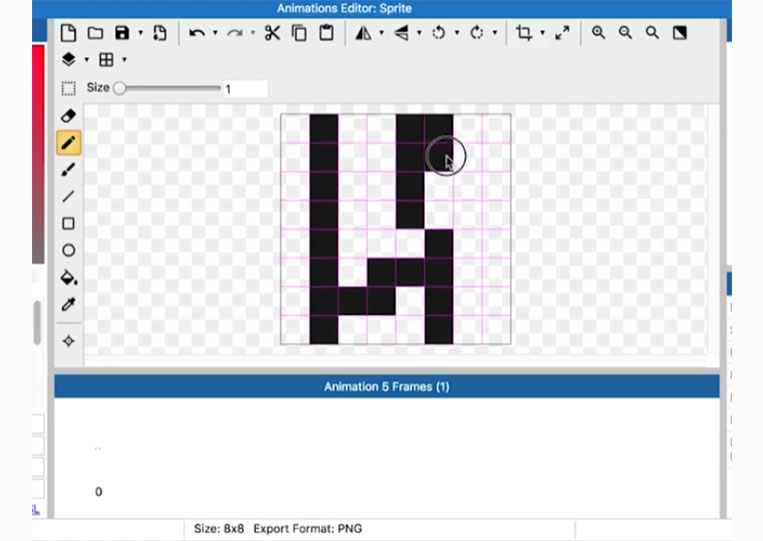Click the left panel vertical scrollbar
This screenshot has height=541, width=763.
coord(37,323)
